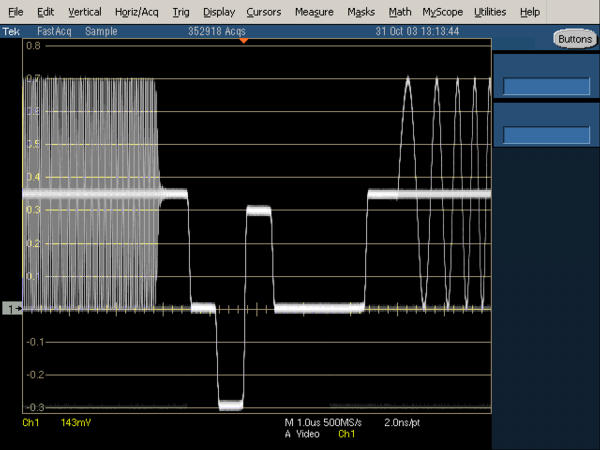600x450 pixels.
Task: Open the MyScope menu
Action: click(442, 12)
